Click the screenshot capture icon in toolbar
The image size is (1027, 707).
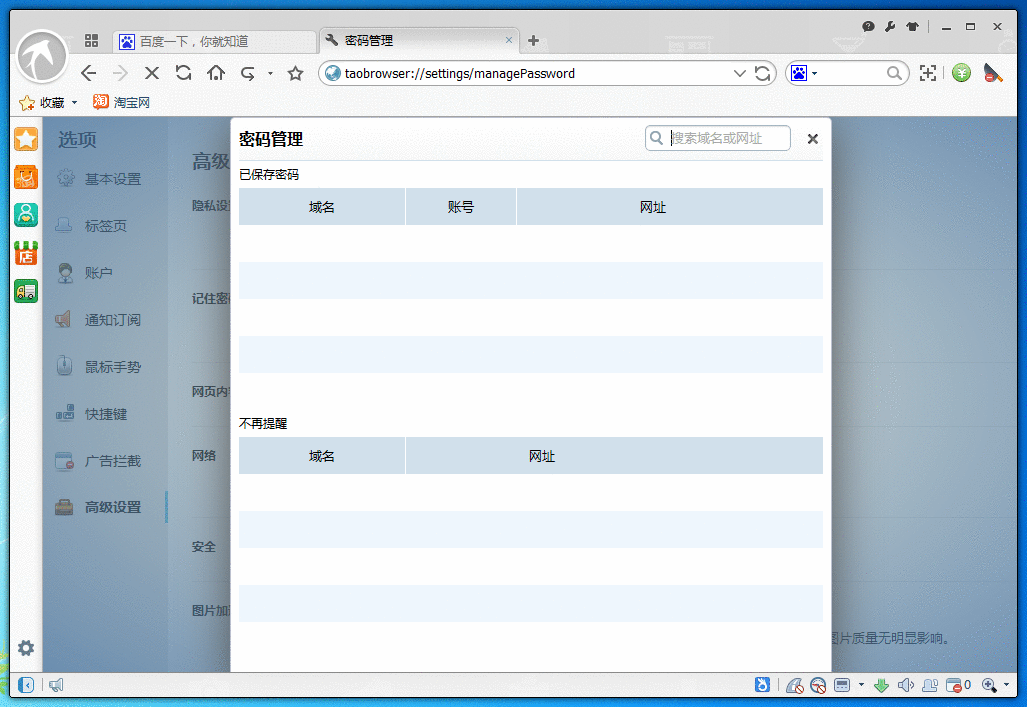point(928,73)
